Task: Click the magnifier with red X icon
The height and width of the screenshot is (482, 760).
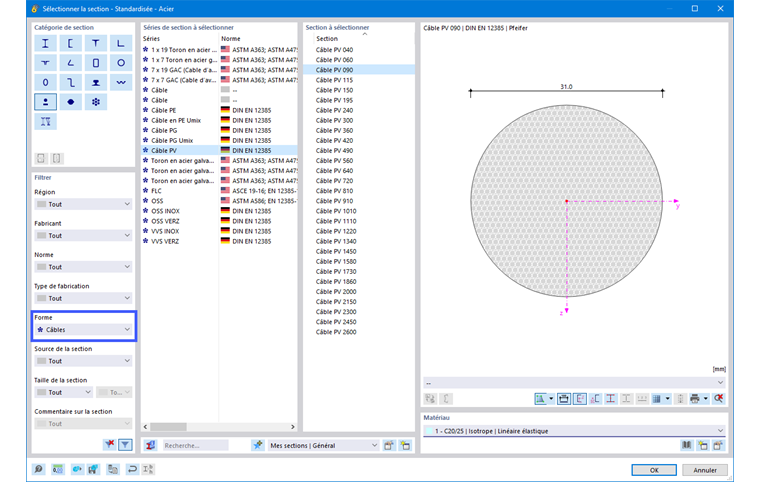Action: (718, 399)
